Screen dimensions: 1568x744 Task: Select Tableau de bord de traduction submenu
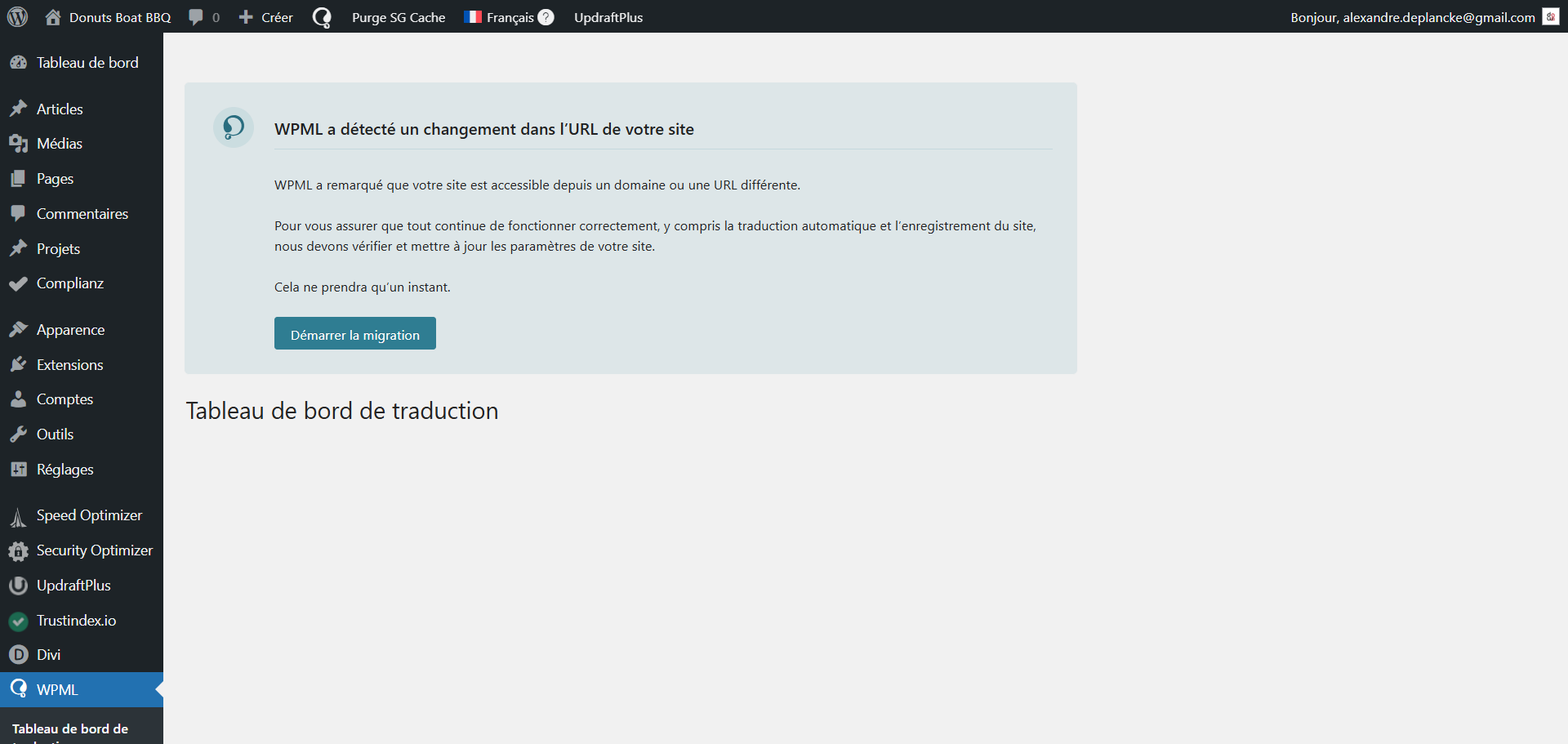coord(70,729)
